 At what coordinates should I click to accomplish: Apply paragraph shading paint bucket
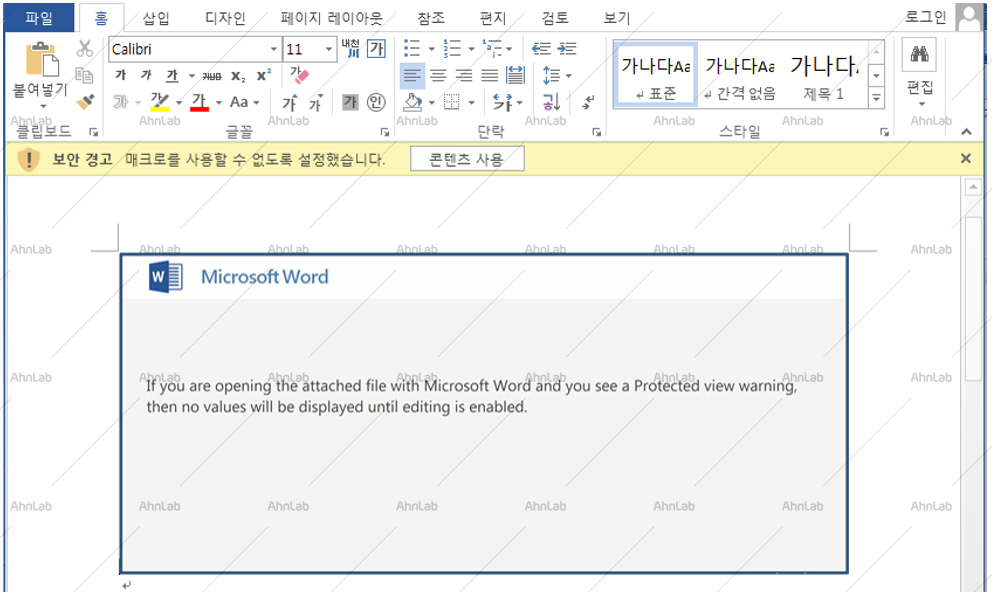[413, 102]
